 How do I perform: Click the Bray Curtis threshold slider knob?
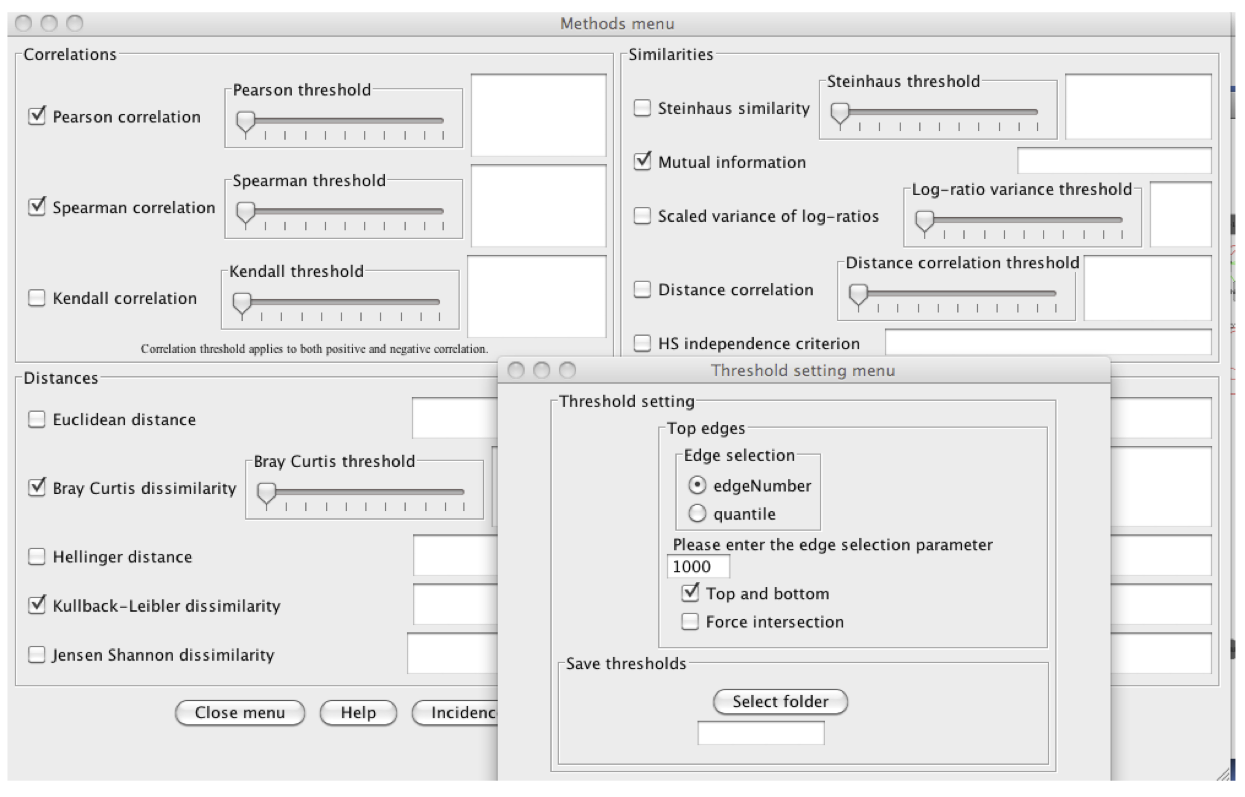pyautogui.click(x=266, y=494)
